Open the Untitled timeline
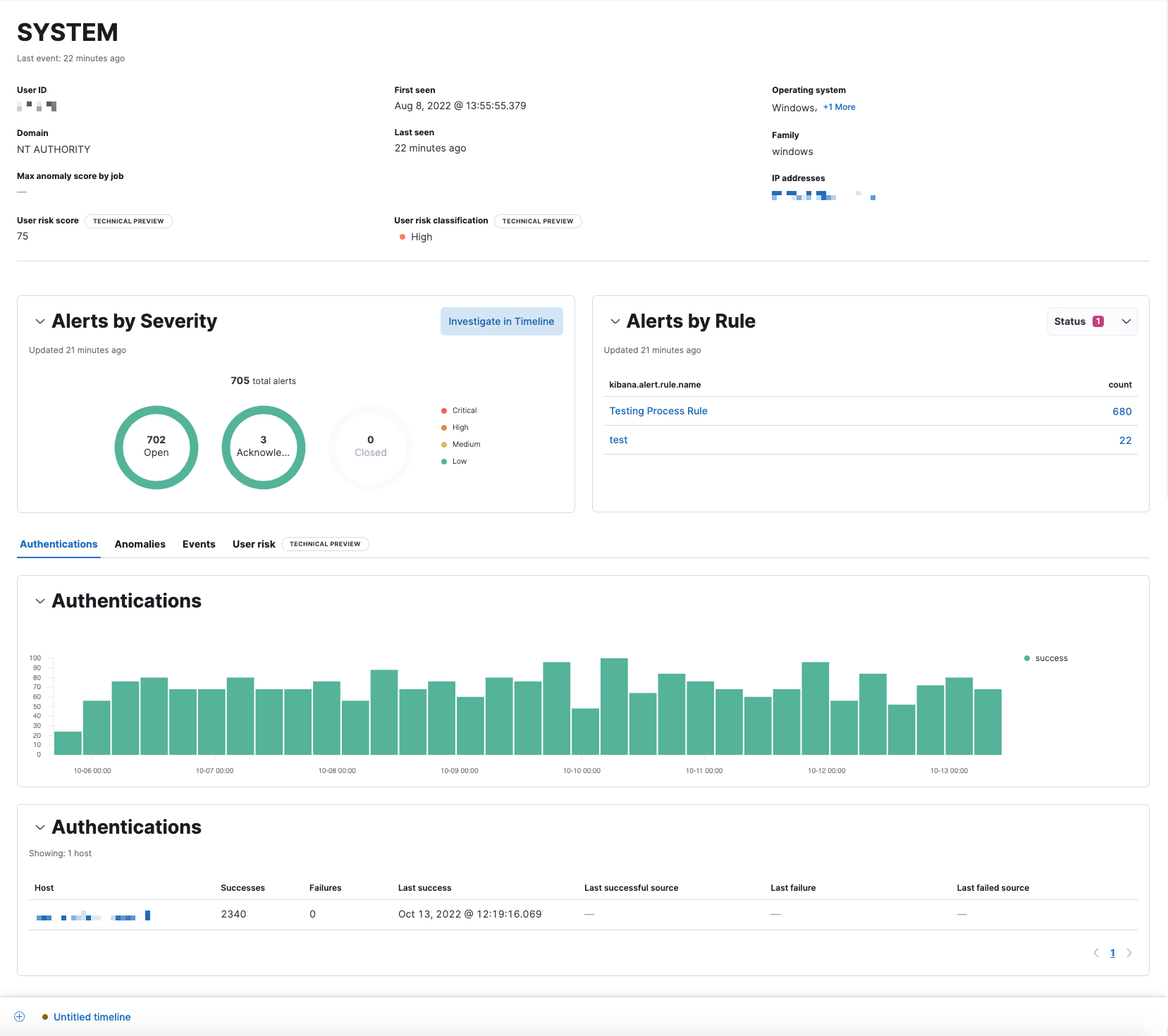 coord(92,1017)
